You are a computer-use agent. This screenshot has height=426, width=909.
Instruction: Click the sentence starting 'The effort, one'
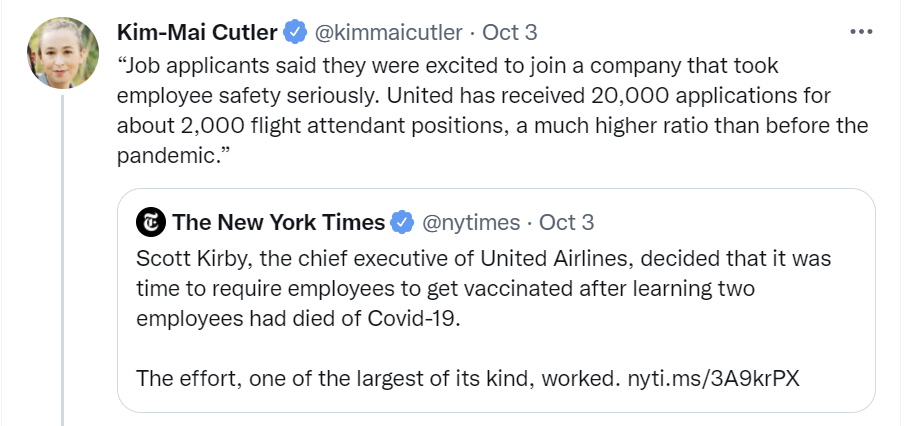378,379
